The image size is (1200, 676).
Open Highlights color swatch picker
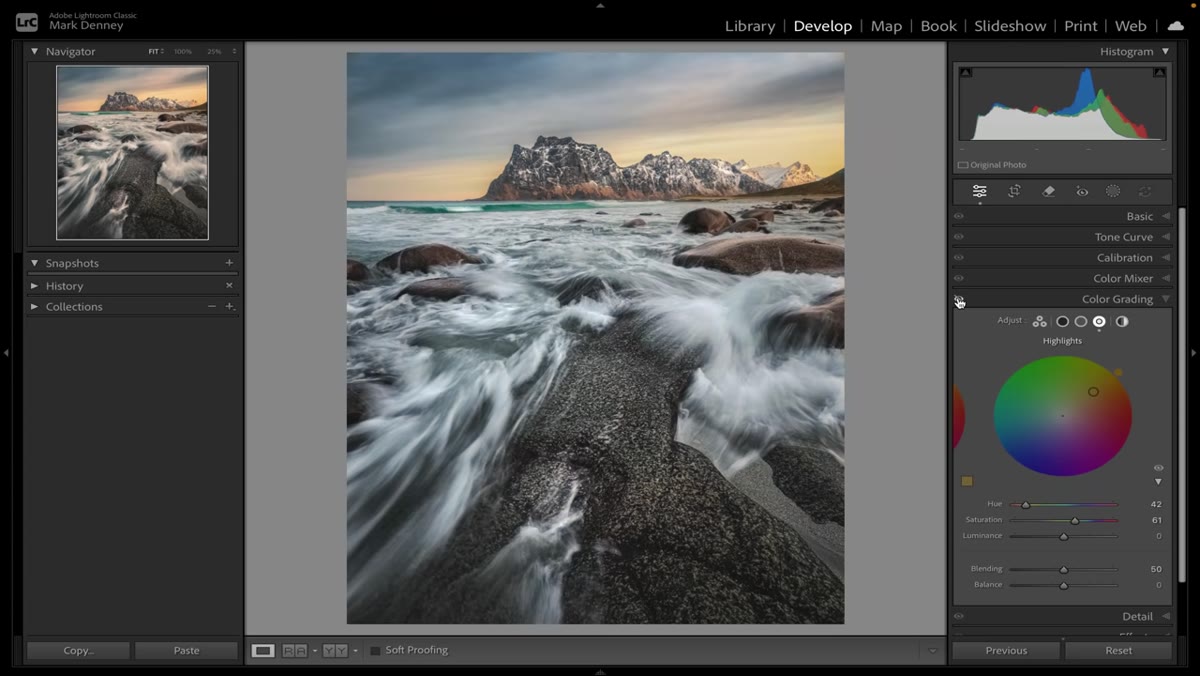tap(967, 481)
